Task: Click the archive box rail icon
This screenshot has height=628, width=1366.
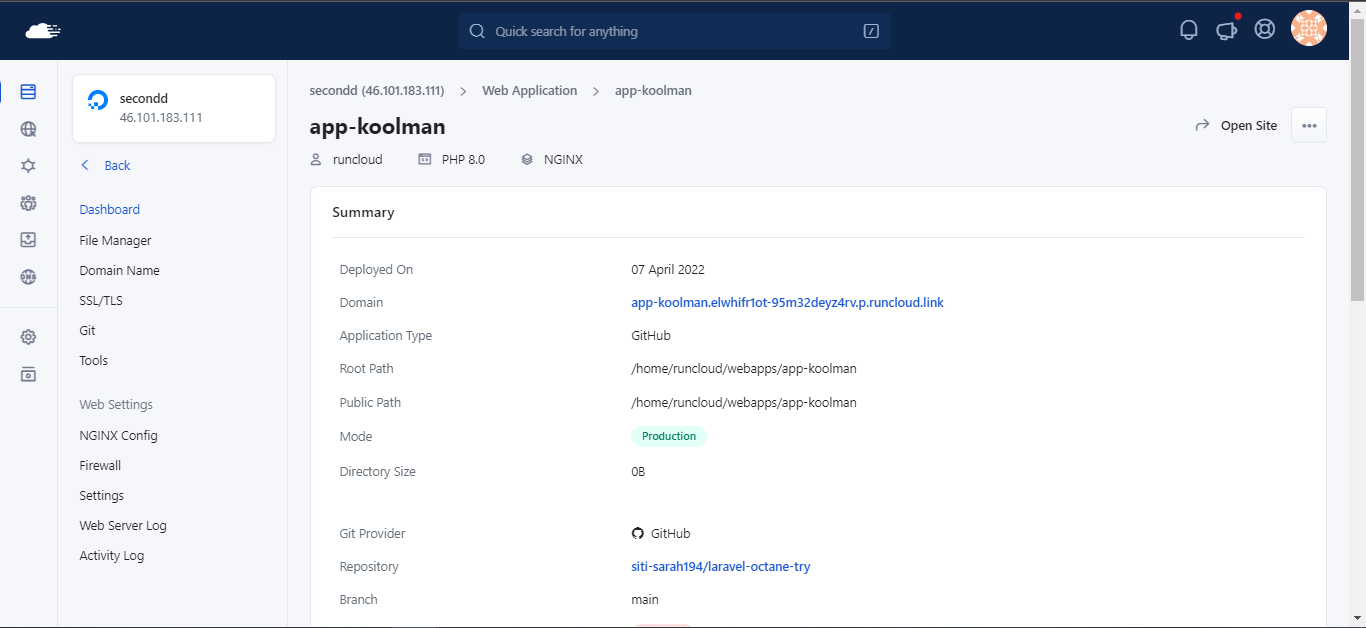Action: point(28,374)
